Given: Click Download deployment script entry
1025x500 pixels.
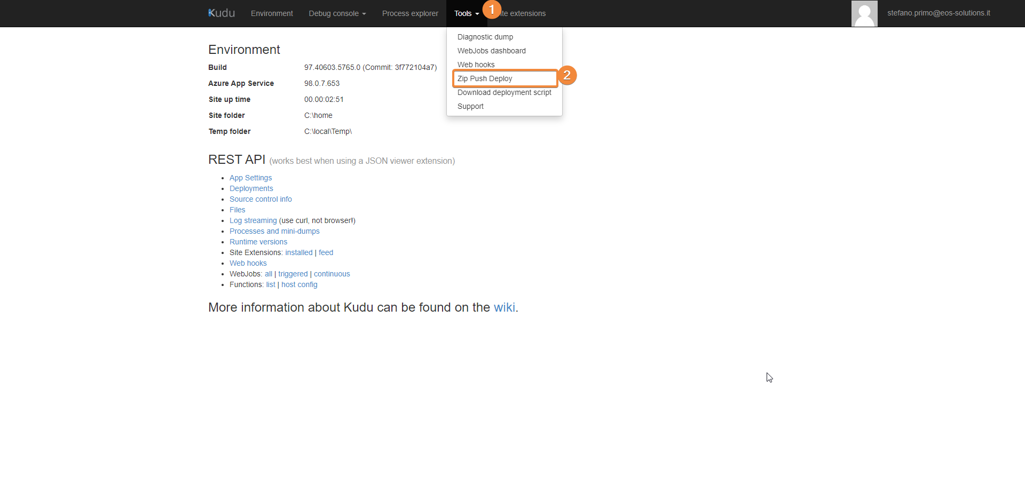Looking at the screenshot, I should [504, 93].
